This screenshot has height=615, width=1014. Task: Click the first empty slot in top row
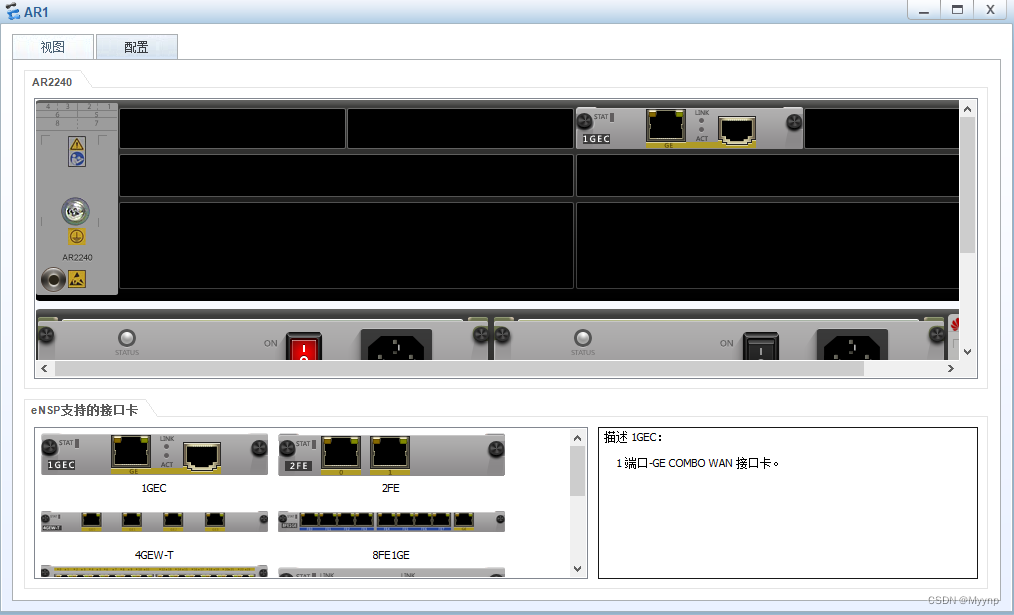coord(232,128)
